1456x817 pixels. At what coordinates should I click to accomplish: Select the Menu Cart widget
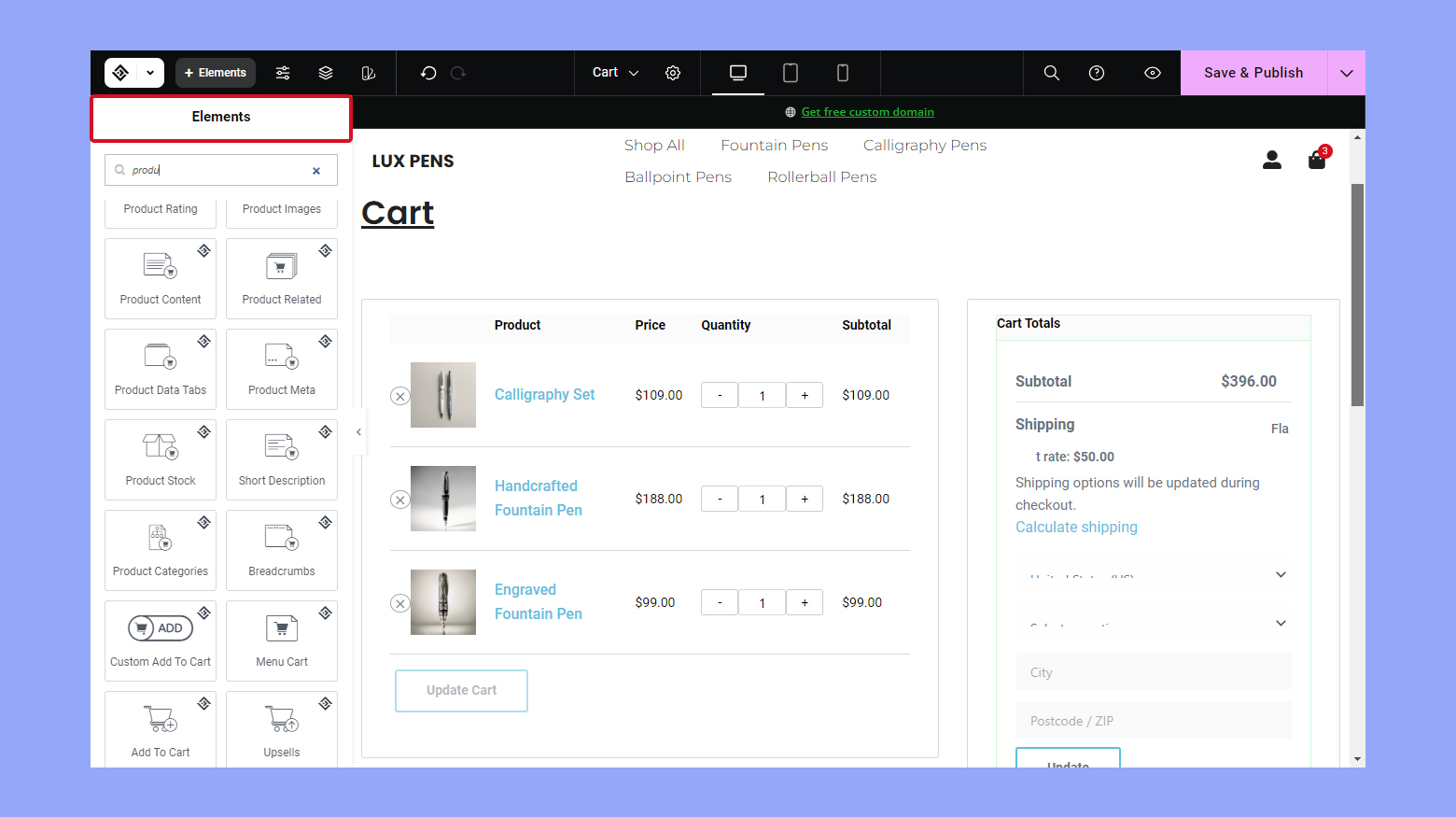pyautogui.click(x=281, y=641)
